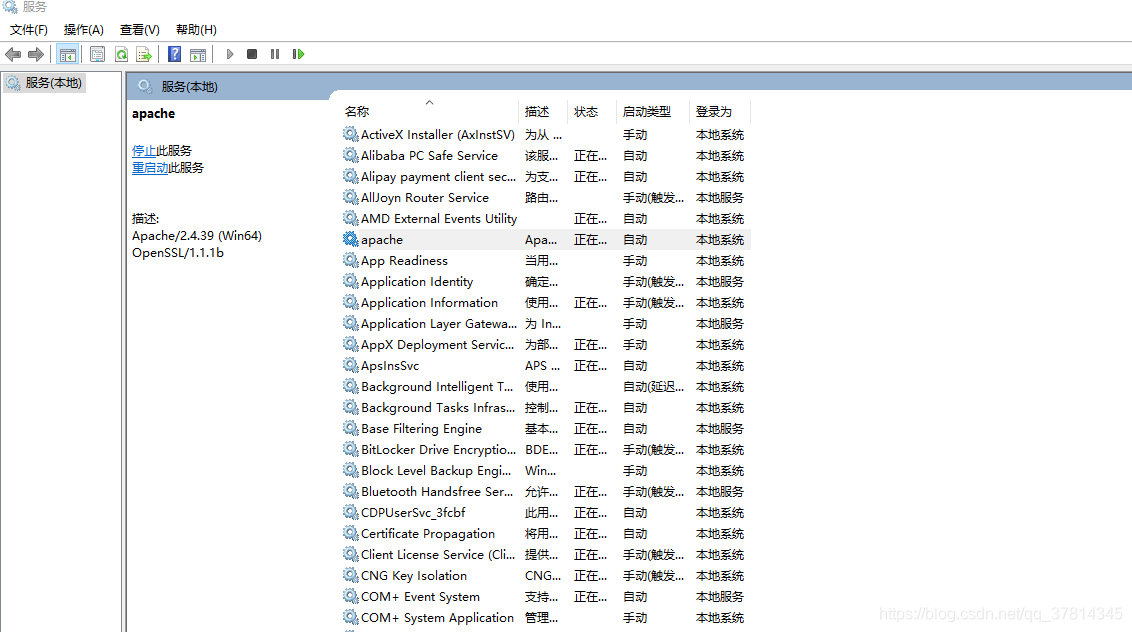Select the BitLocker Drive Encryption service
Screen dimensions: 1132x632
pyautogui.click(x=545, y=449)
